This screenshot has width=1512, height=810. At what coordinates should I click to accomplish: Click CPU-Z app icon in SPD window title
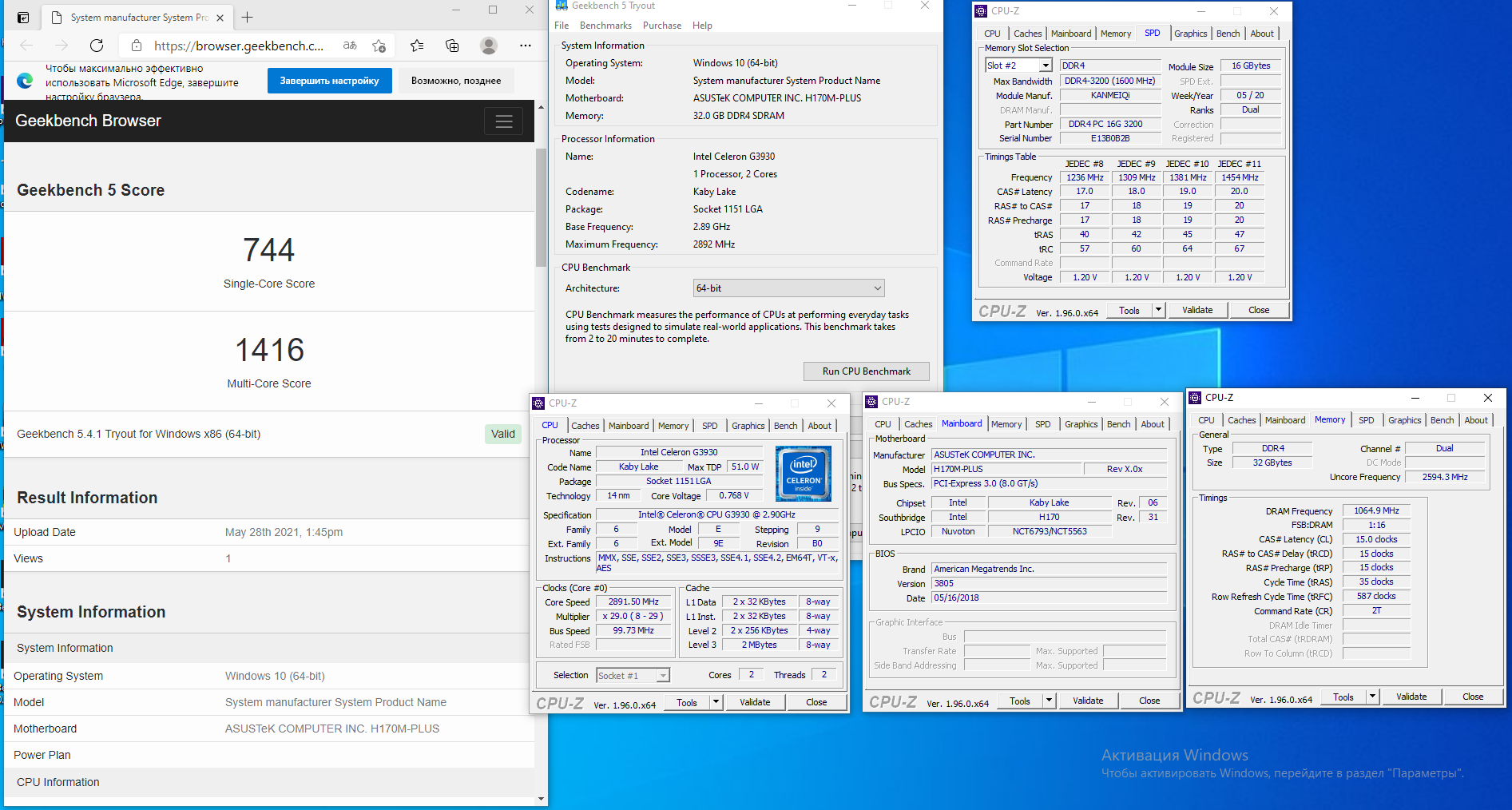pyautogui.click(x=982, y=10)
